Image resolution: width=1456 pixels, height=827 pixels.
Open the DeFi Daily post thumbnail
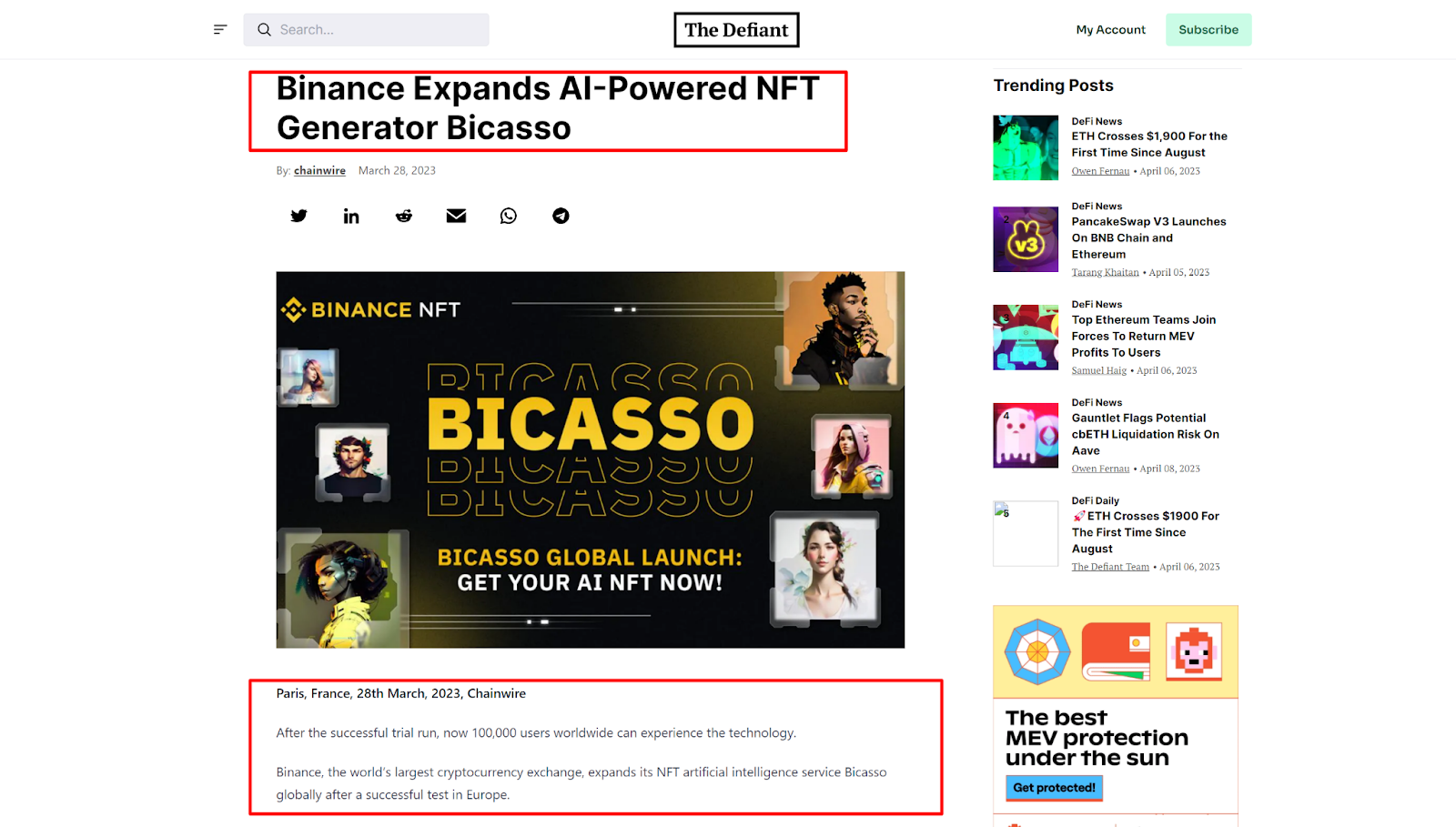click(x=1026, y=534)
